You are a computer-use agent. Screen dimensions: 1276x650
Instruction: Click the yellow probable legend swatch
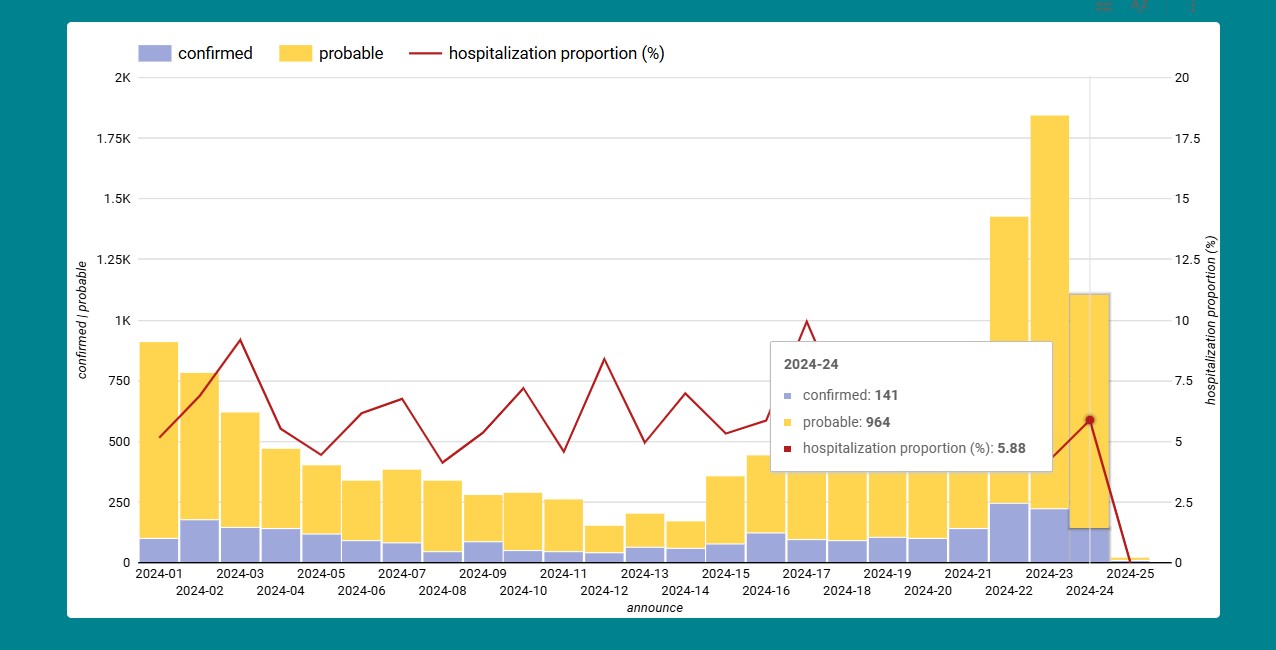(x=296, y=54)
